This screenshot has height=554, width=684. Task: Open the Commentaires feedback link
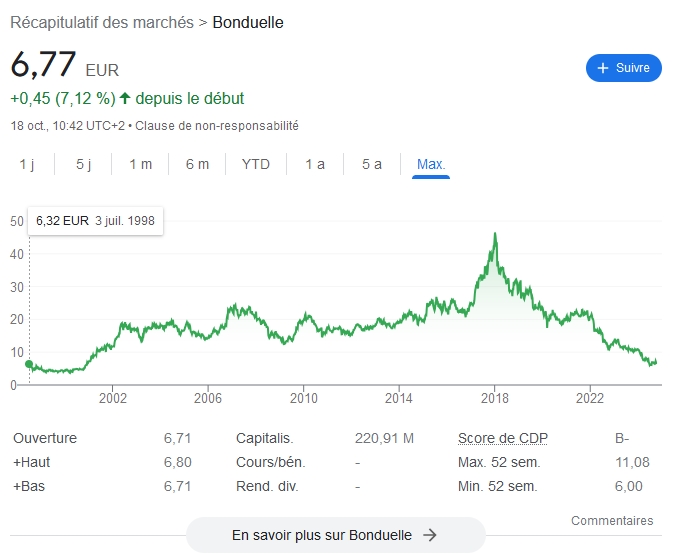coord(612,521)
